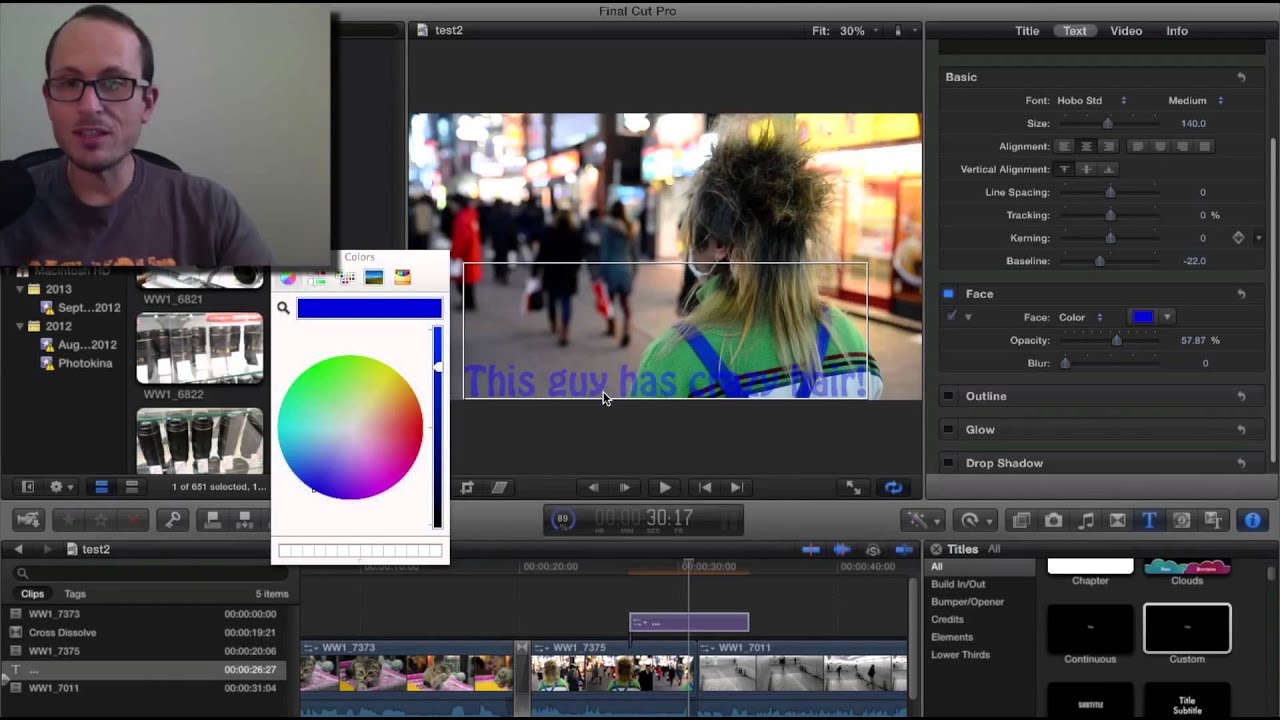This screenshot has width=1280, height=720.
Task: Jump to previous edit point
Action: tap(705, 488)
